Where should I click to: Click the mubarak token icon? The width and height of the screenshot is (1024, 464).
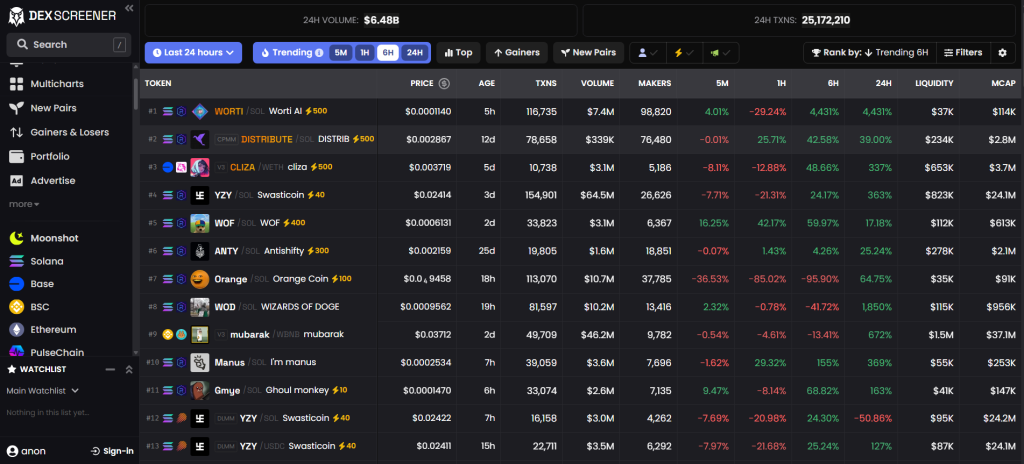199,335
